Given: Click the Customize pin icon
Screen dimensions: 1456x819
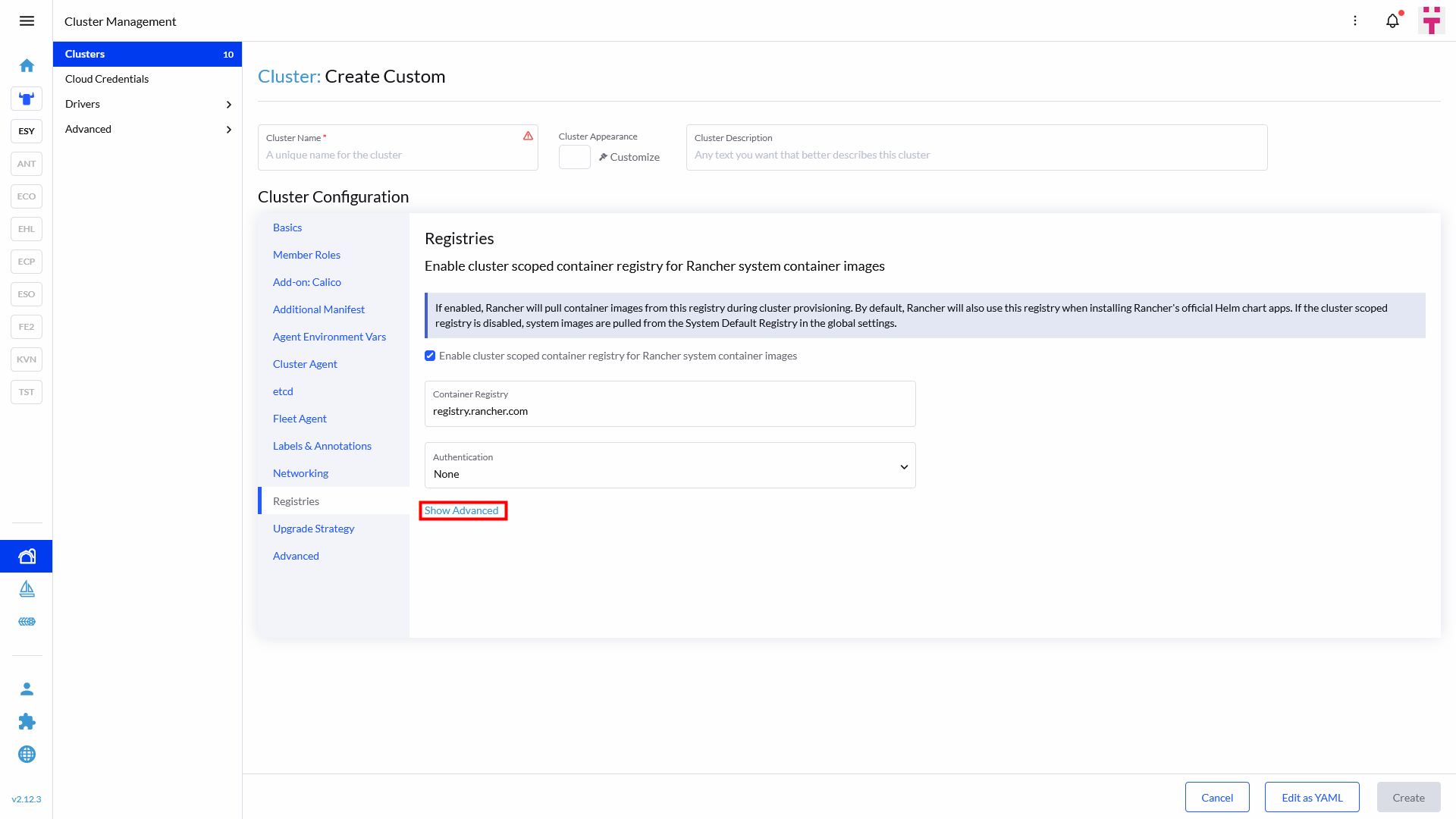Looking at the screenshot, I should [x=603, y=157].
